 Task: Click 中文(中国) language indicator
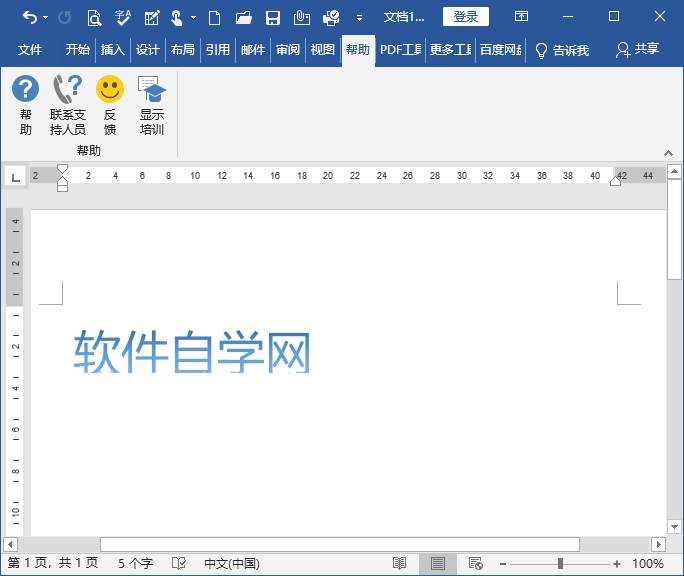click(232, 563)
